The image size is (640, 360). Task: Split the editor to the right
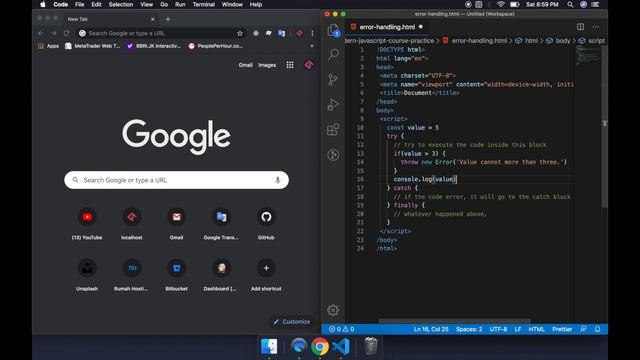coord(580,27)
